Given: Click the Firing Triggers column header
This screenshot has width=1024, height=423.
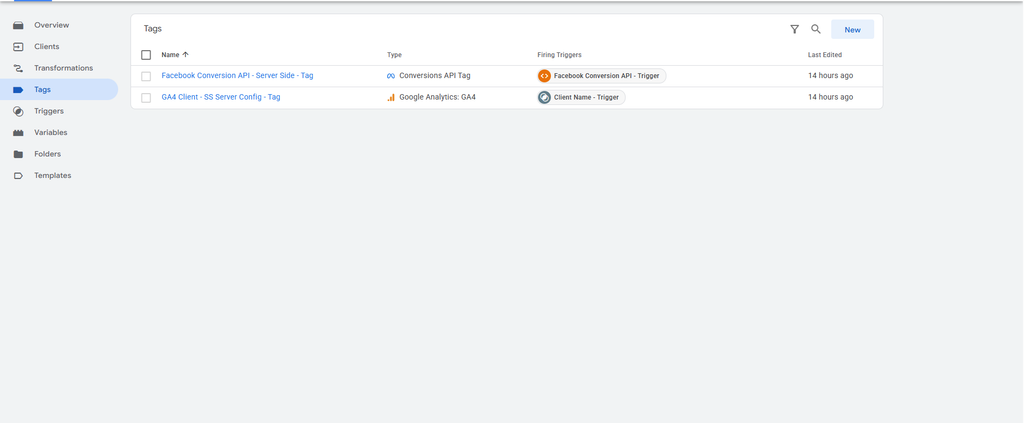Looking at the screenshot, I should pos(560,55).
